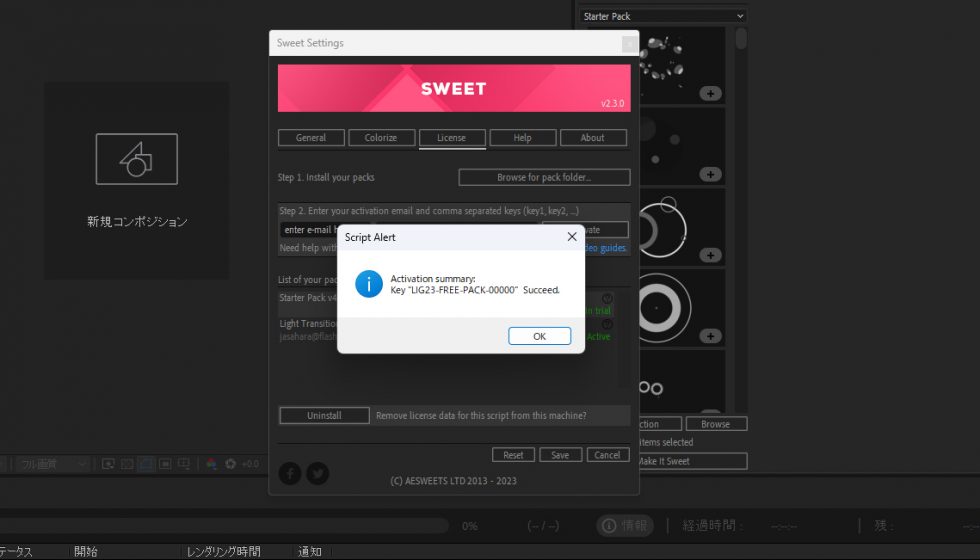Click the info icon above 'In trial'
The width and height of the screenshot is (980, 560).
[607, 299]
